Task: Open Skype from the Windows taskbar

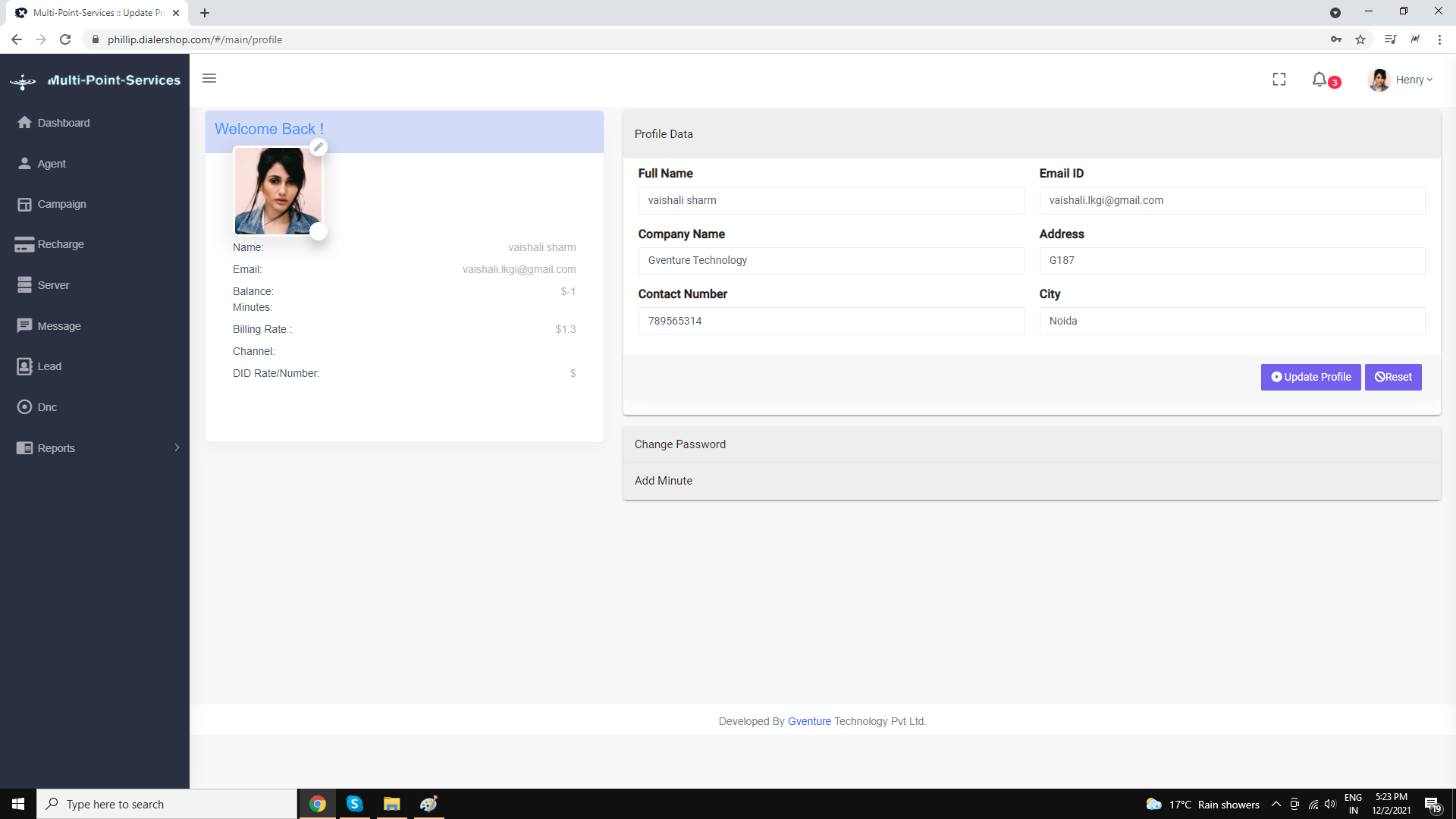Action: [x=354, y=804]
